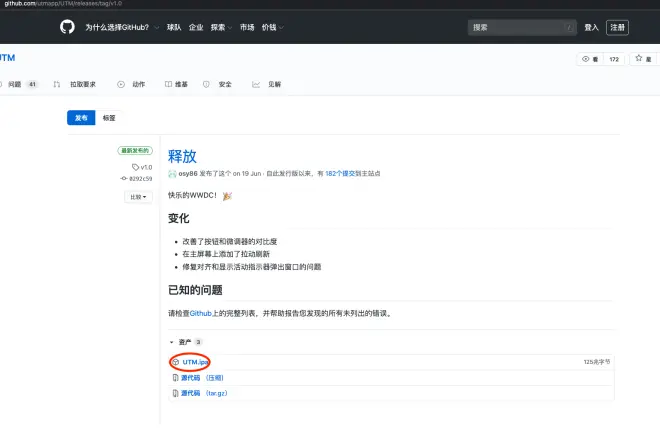Click the browser address bar URL
The width and height of the screenshot is (660, 434).
(x=63, y=3)
